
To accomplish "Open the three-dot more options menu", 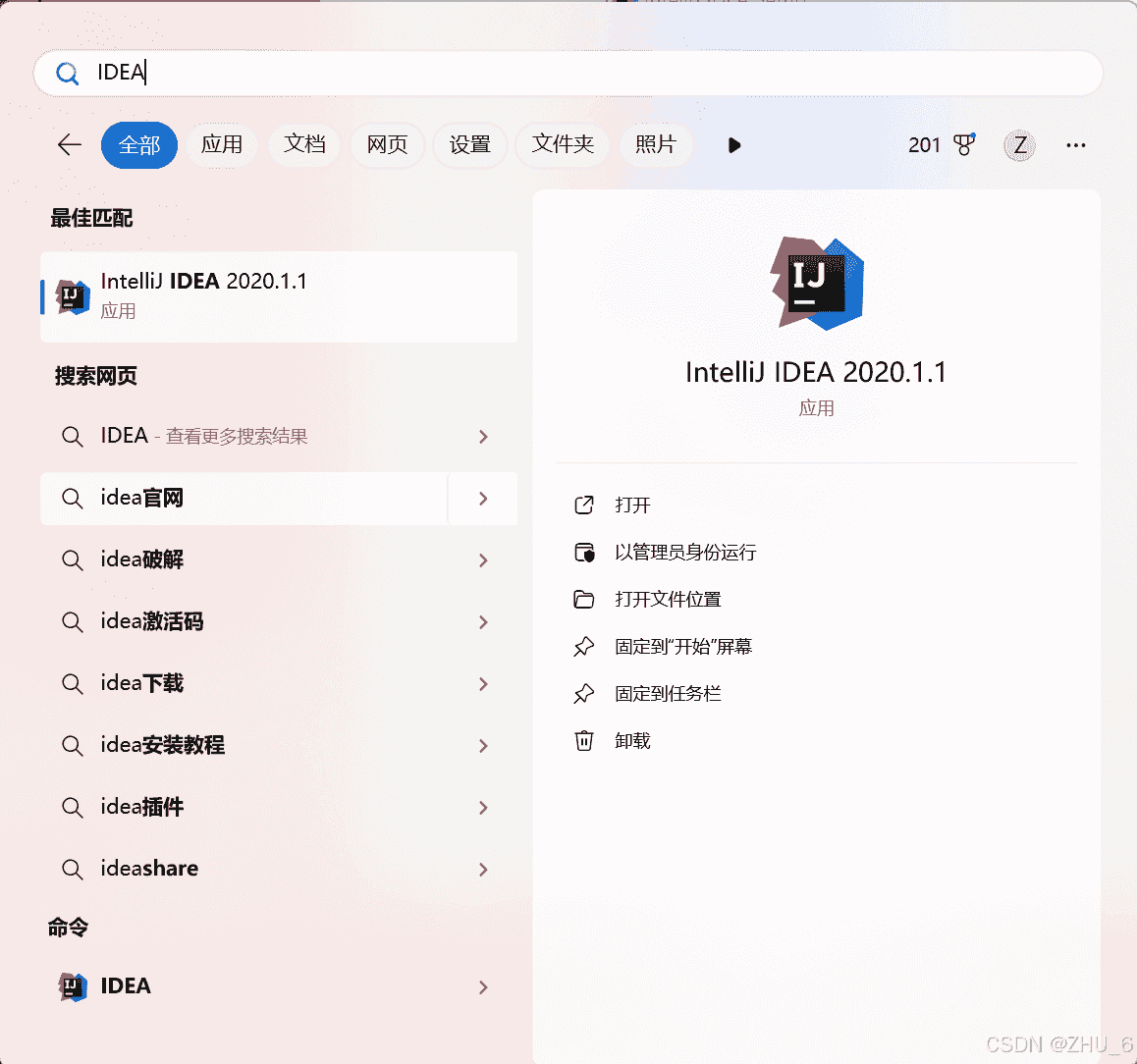I will 1076,145.
